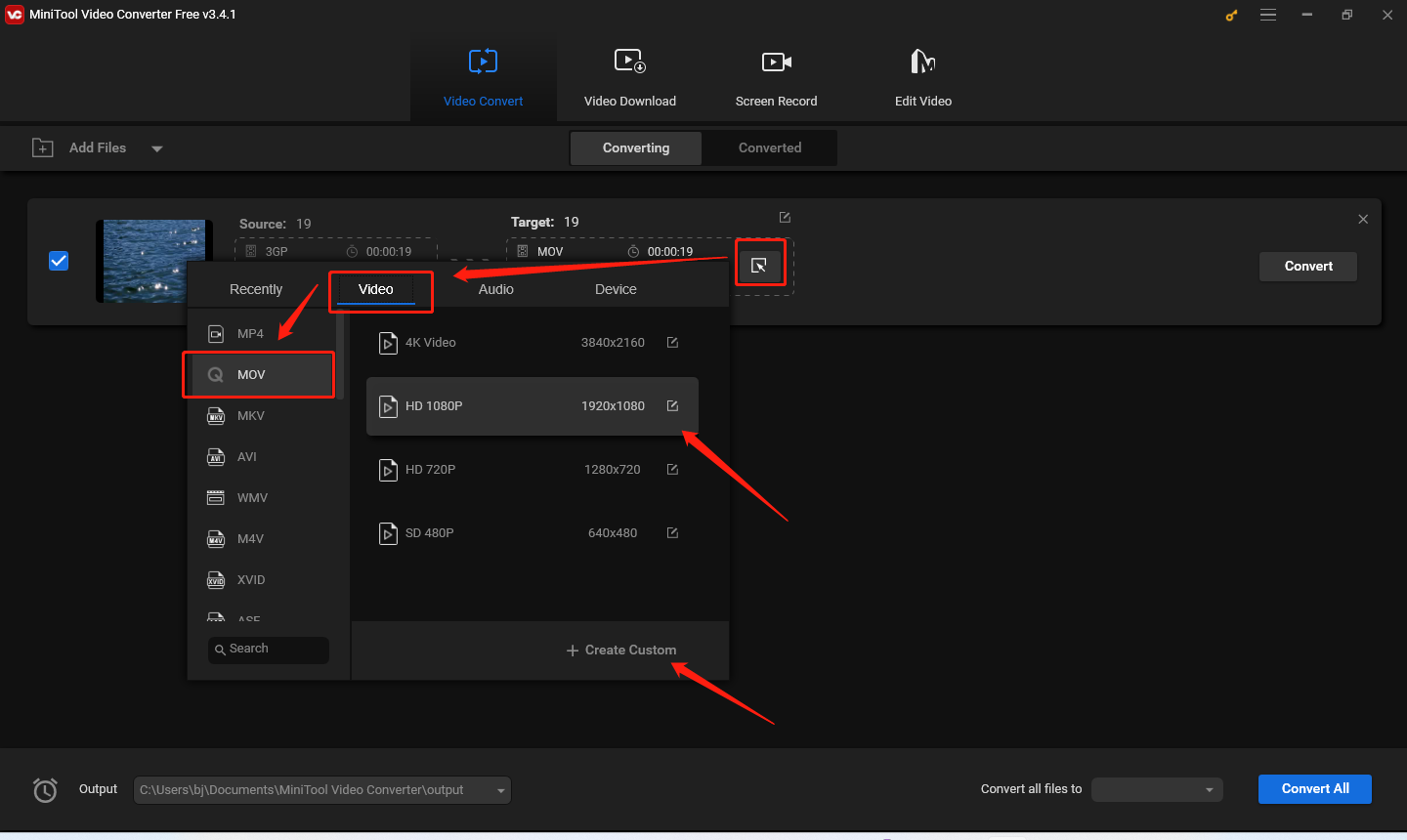Select the HD 720P preset

pos(533,470)
